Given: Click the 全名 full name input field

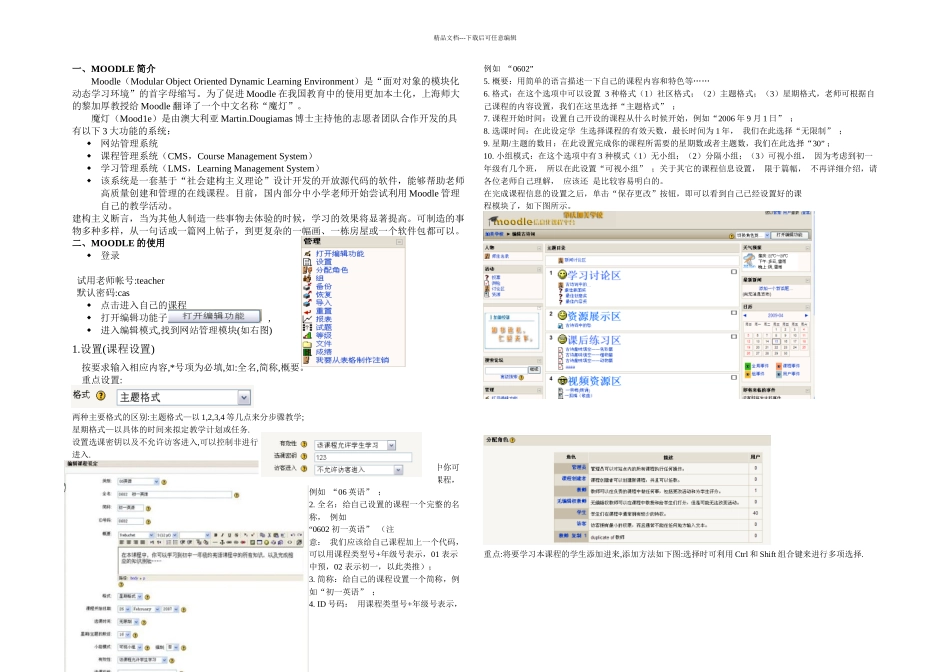Looking at the screenshot, I should click(174, 494).
